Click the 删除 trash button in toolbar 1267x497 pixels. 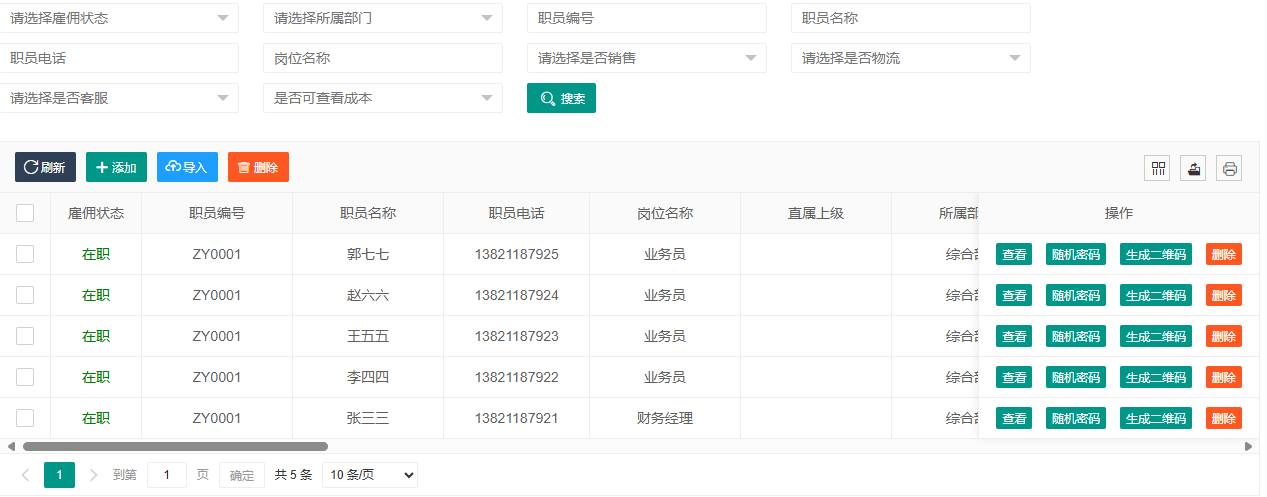pyautogui.click(x=258, y=167)
